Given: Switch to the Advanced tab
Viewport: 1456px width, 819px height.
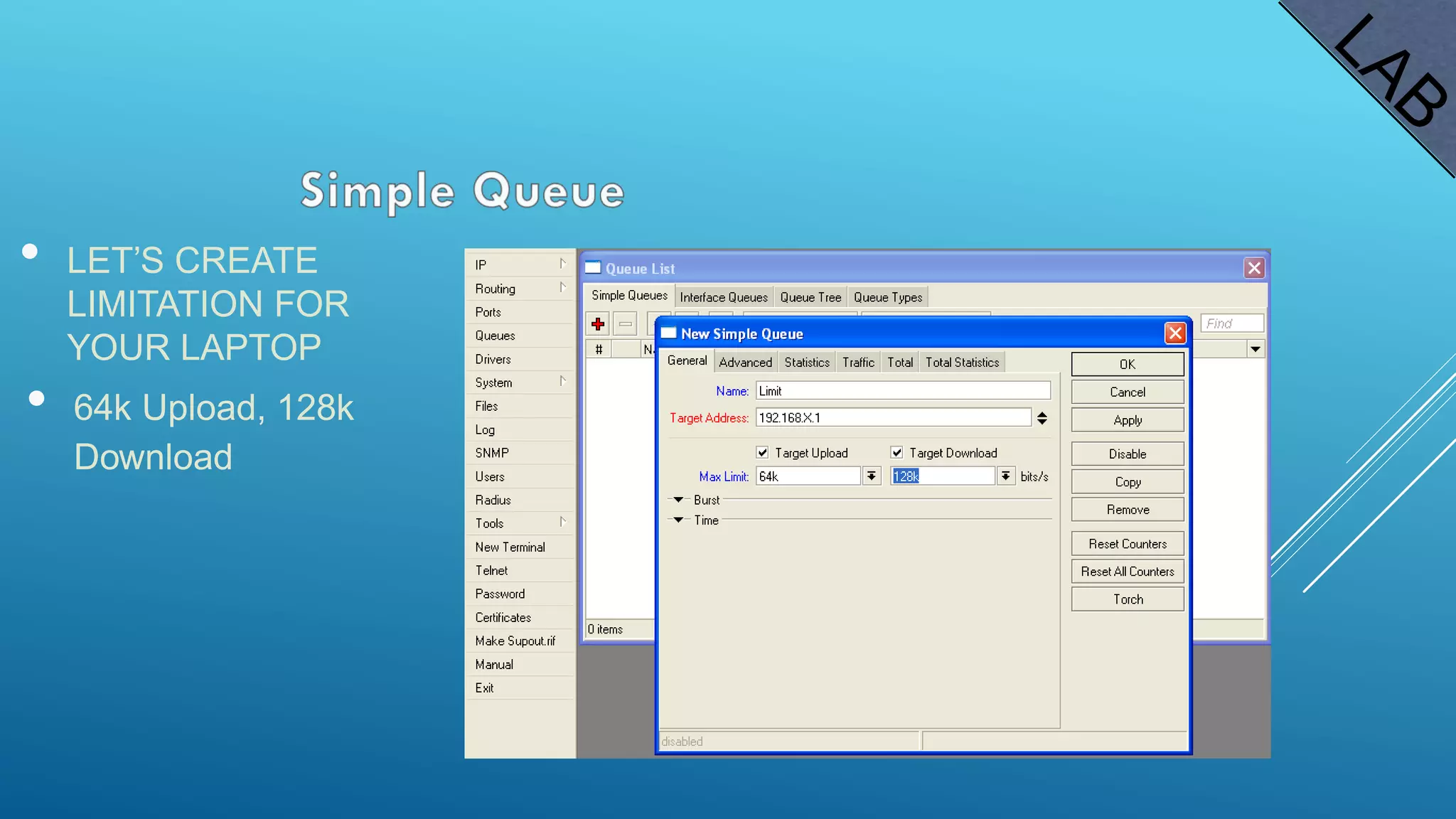Looking at the screenshot, I should [x=745, y=363].
